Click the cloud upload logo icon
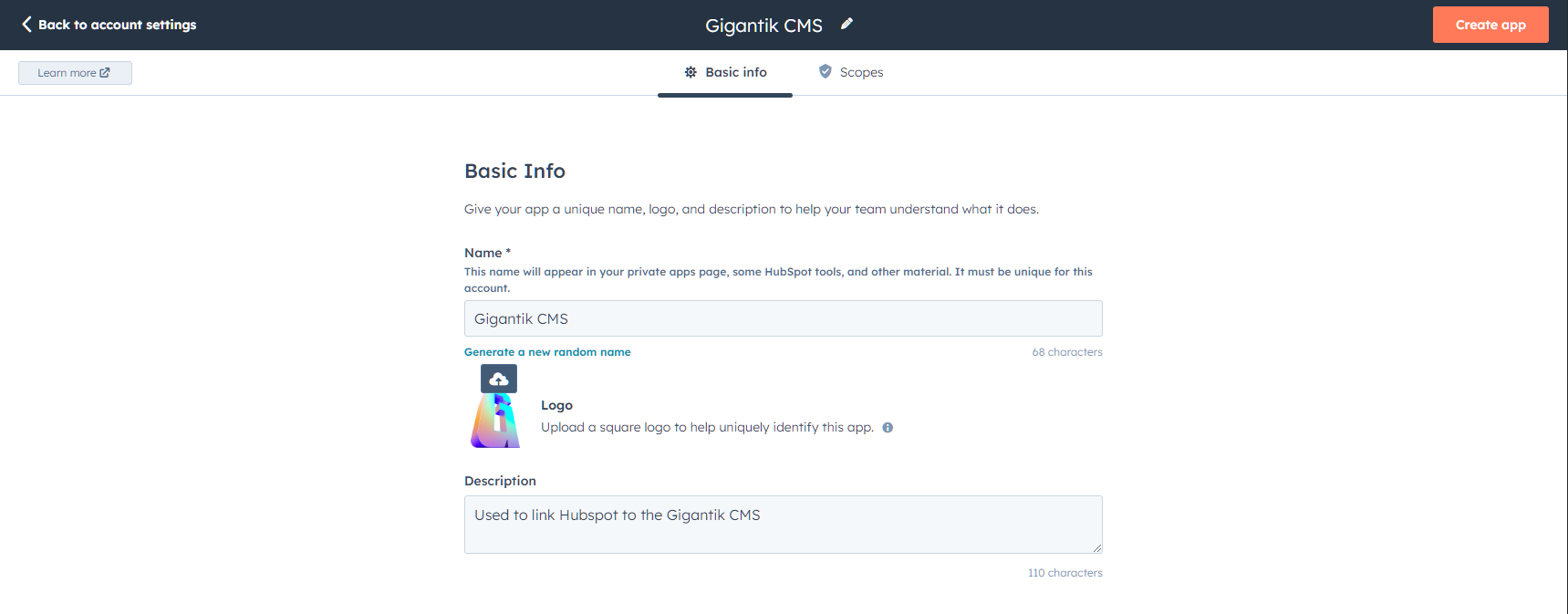1568x614 pixels. tap(499, 379)
